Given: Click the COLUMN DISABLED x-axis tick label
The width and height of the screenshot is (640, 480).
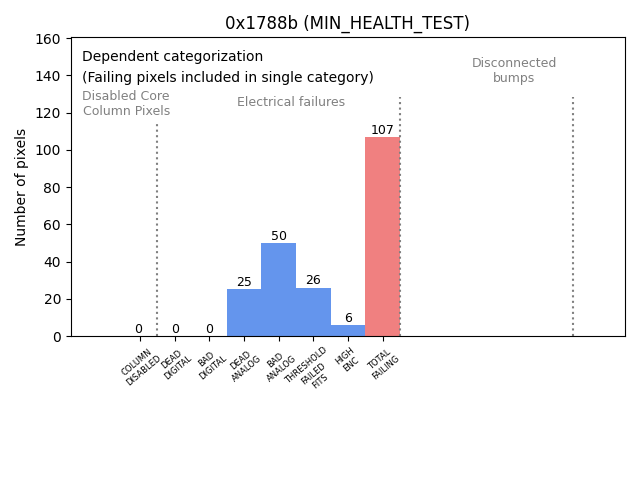Looking at the screenshot, I should point(140,366).
